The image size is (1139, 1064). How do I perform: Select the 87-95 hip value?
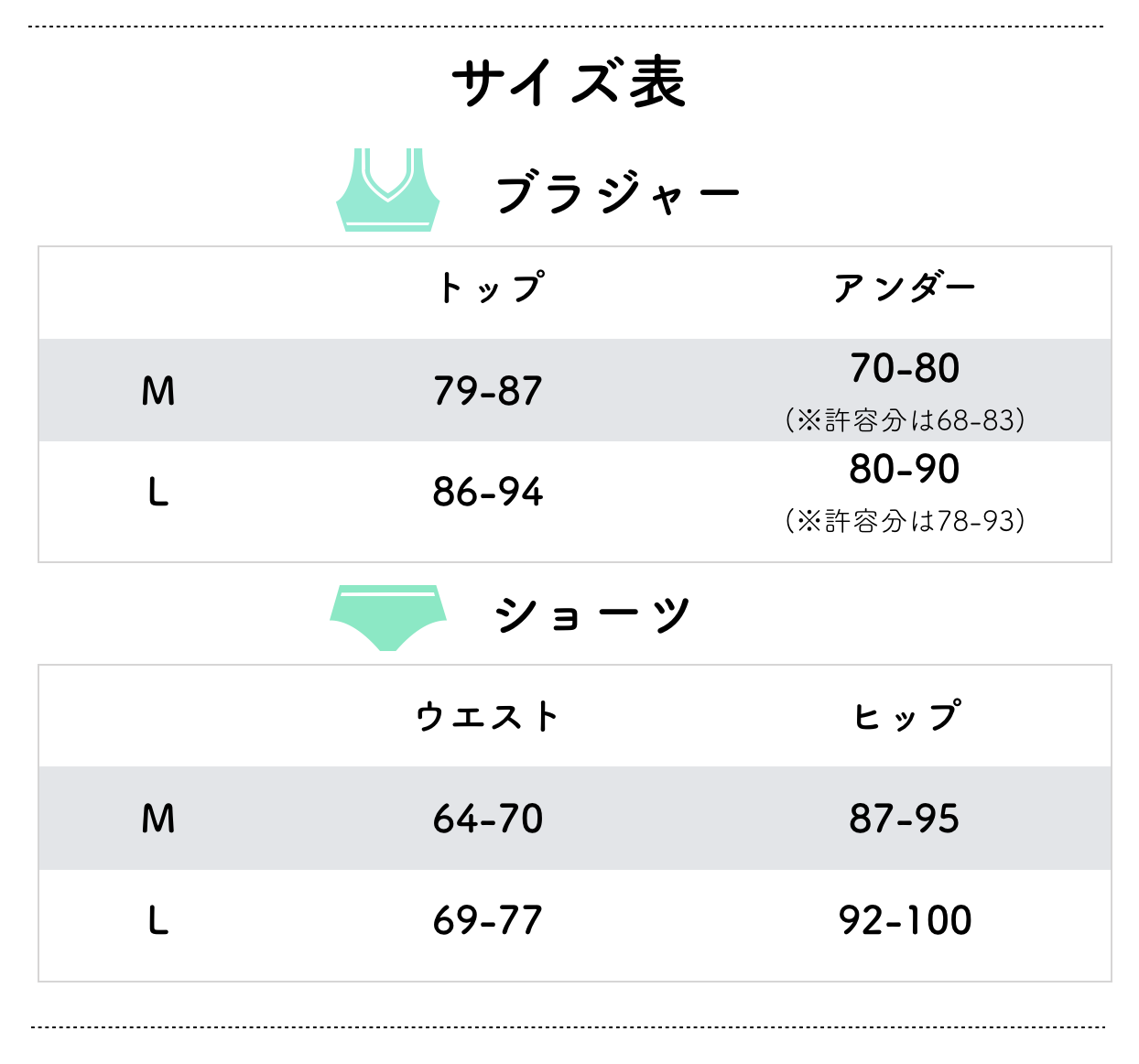coord(905,820)
